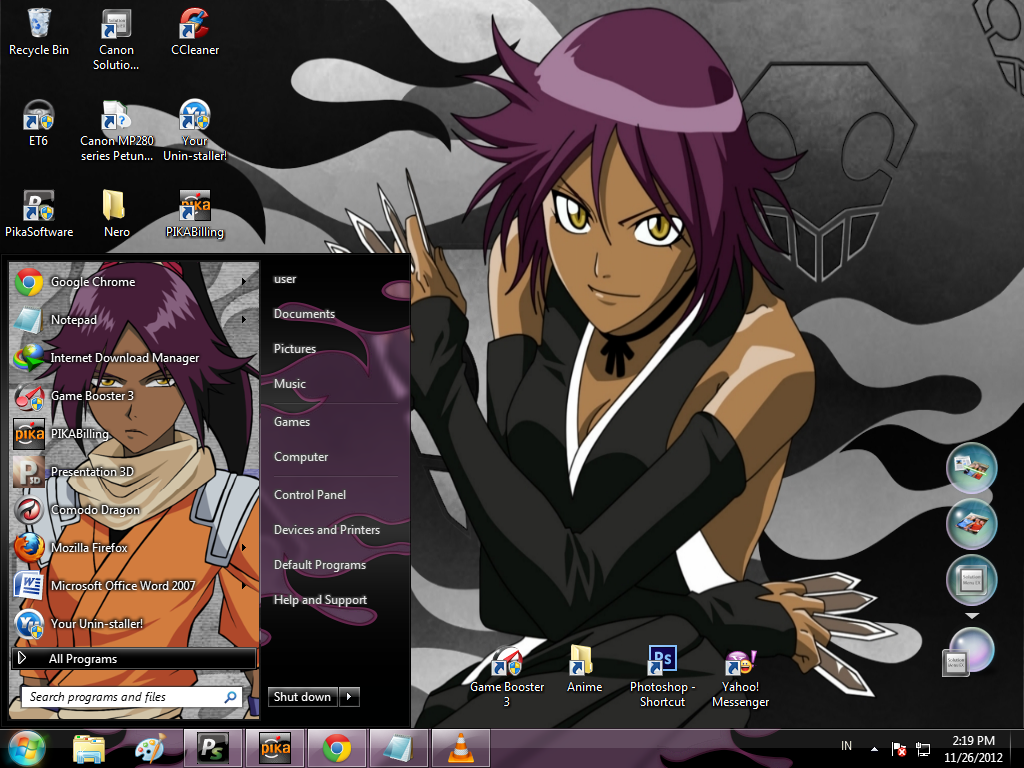Screen dimensions: 1024x768
Task: Open Games from Start menu
Action: (x=291, y=422)
